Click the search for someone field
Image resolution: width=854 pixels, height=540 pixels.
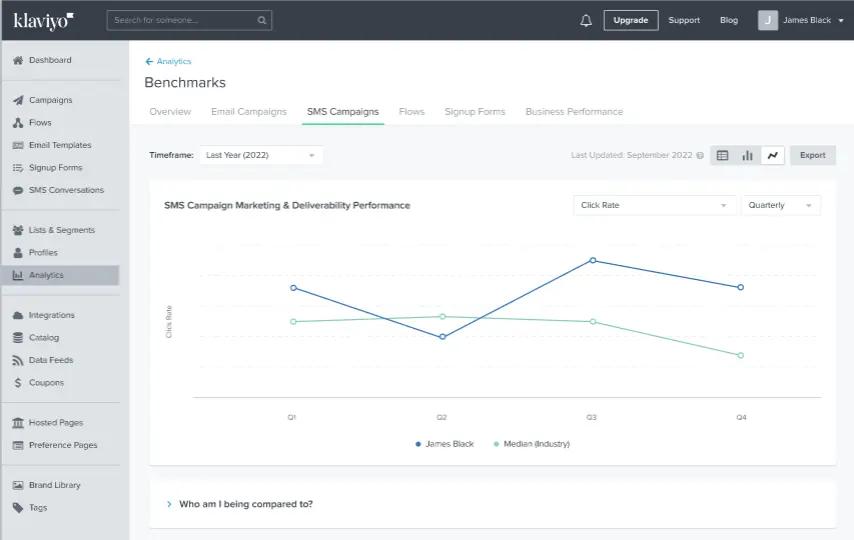[189, 20]
